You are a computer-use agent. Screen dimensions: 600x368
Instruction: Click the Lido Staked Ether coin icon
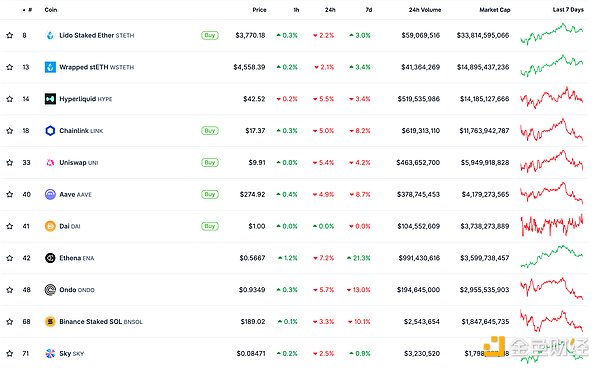pyautogui.click(x=50, y=35)
